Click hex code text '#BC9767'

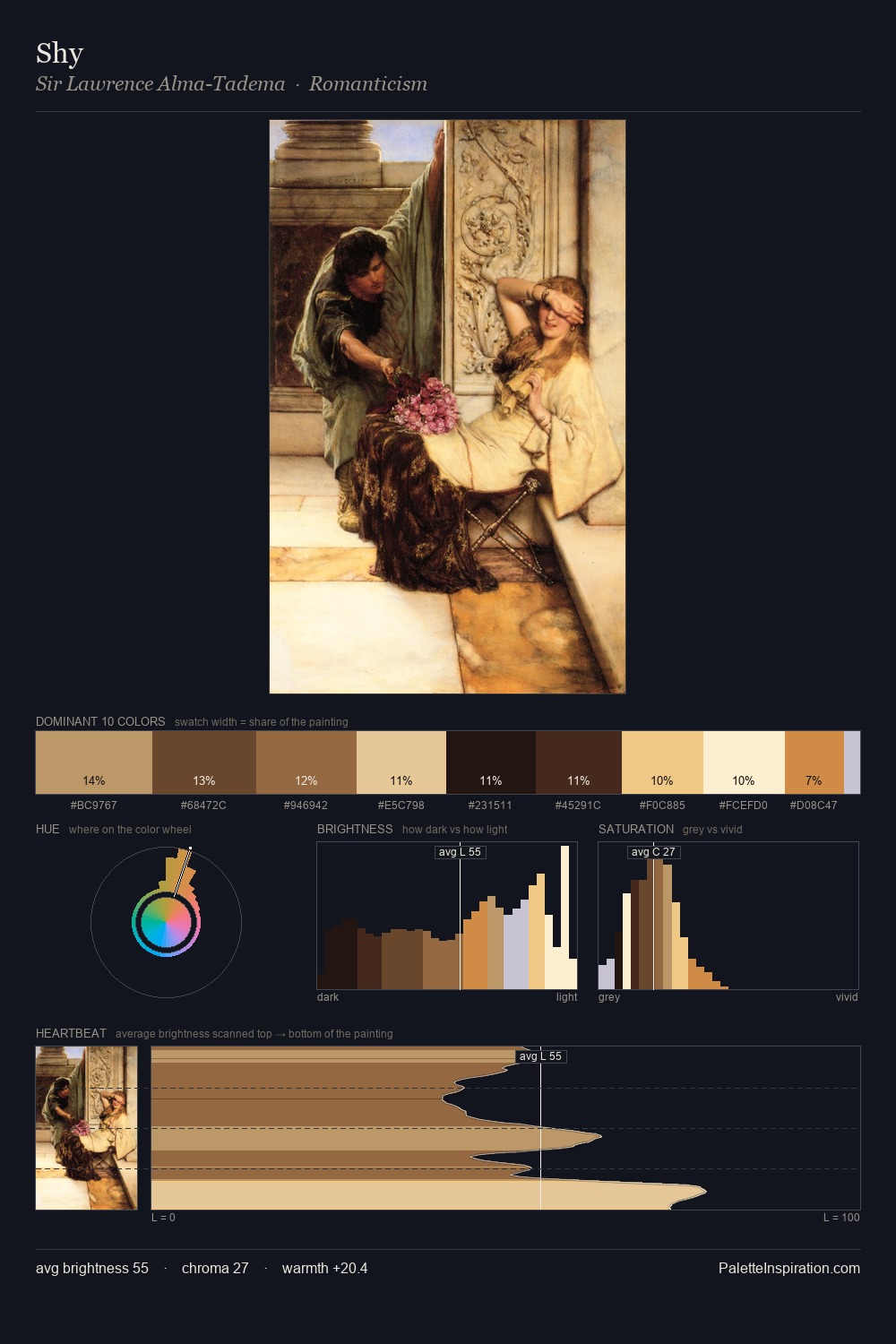point(94,805)
